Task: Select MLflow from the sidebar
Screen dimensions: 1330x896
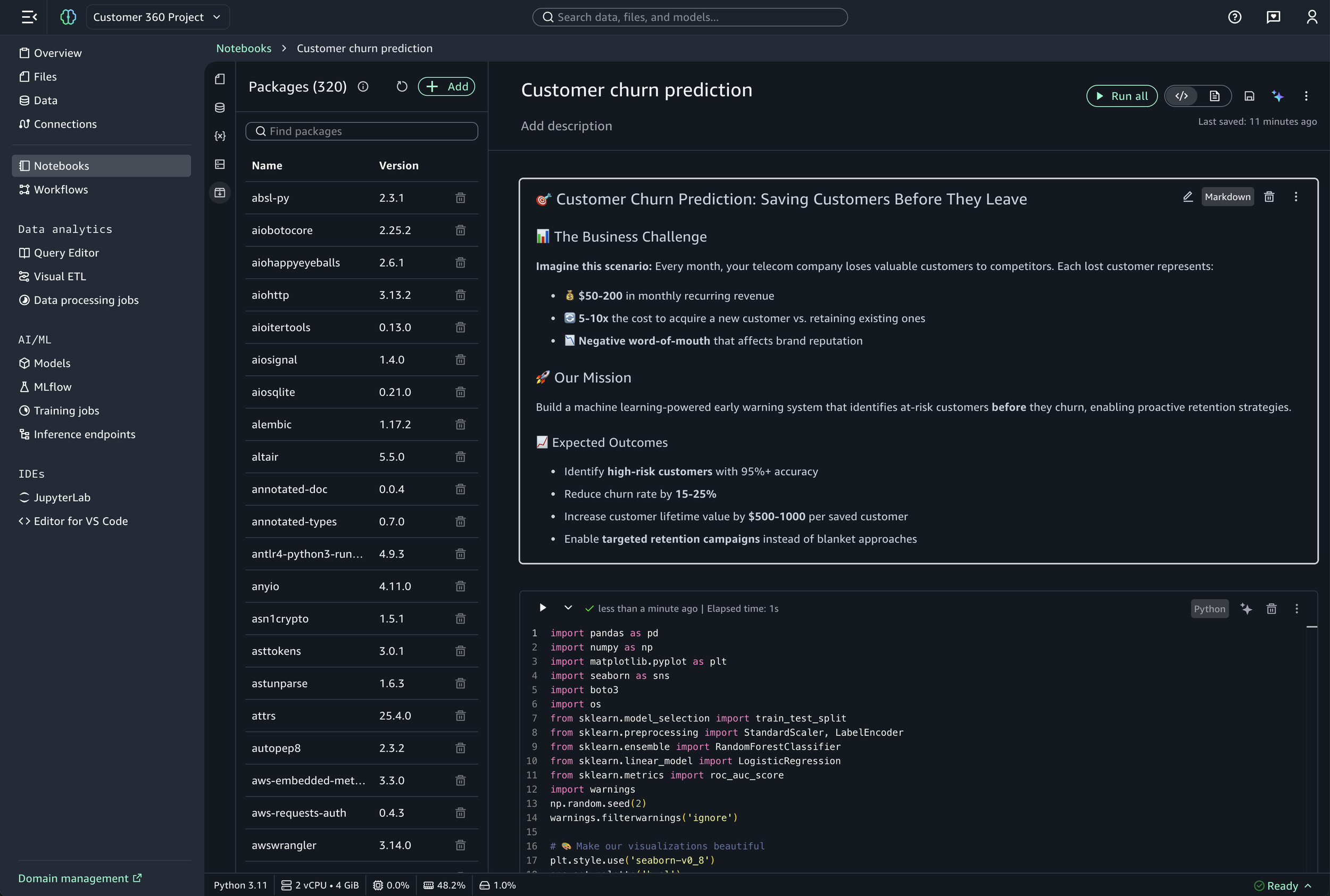Action: (52, 387)
